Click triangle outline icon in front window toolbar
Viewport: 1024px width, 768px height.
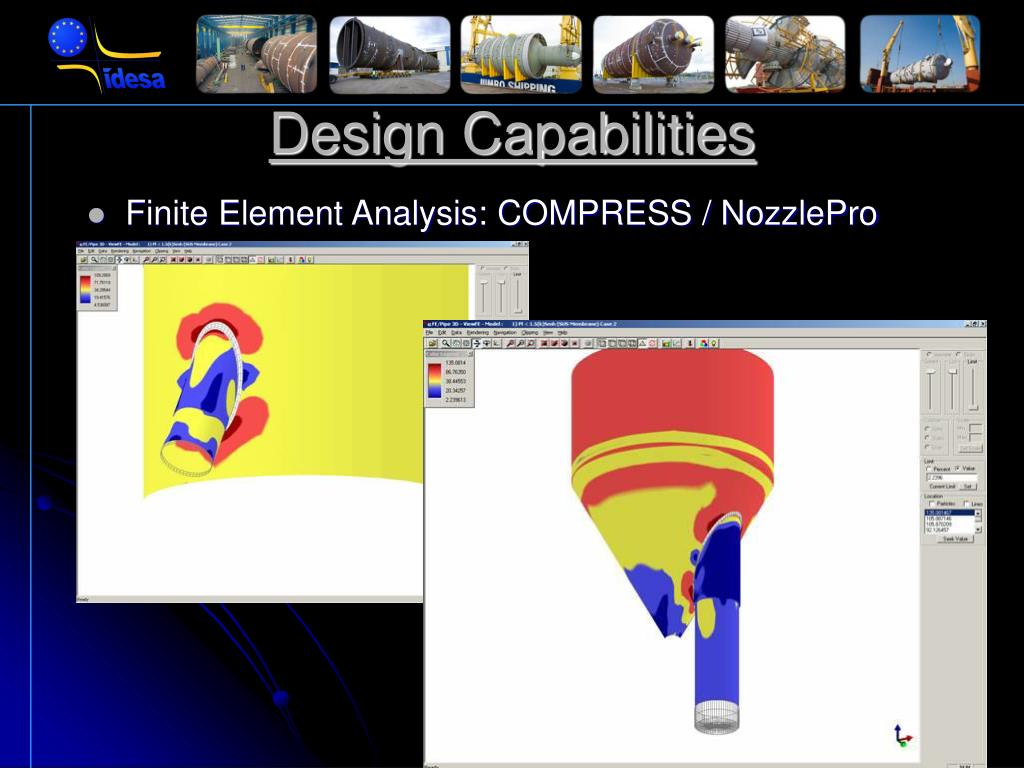(642, 343)
